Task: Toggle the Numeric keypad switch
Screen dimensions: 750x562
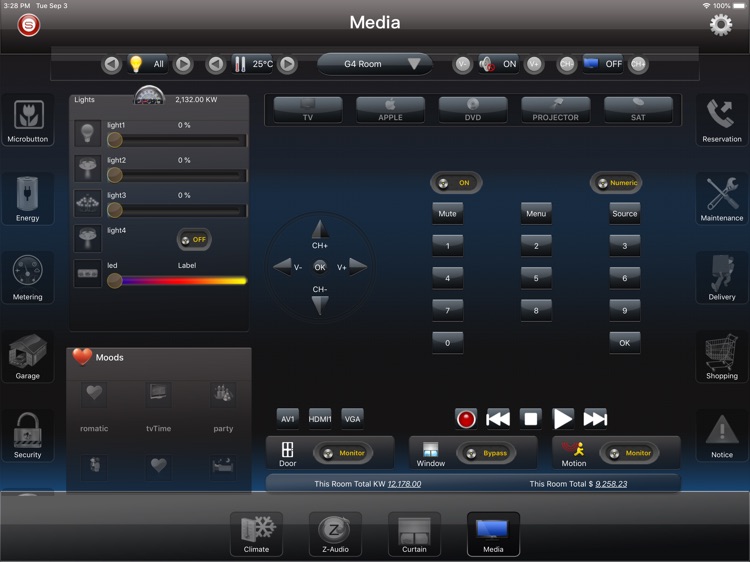Action: tap(616, 183)
